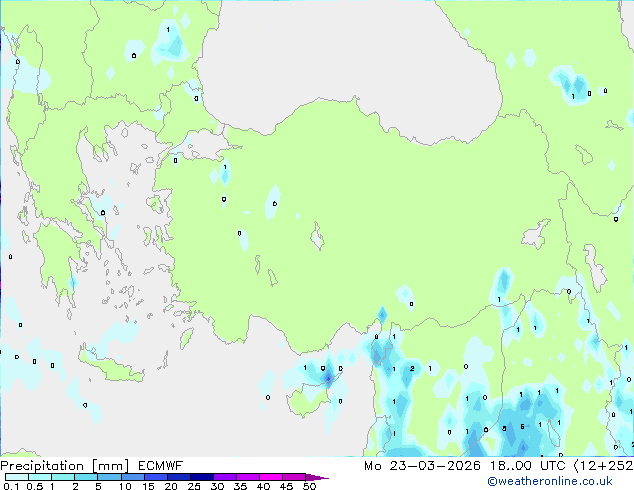Screen dimensions: 634x490
Task: Click the 'ECMWF' model label
Action: [161, 466]
